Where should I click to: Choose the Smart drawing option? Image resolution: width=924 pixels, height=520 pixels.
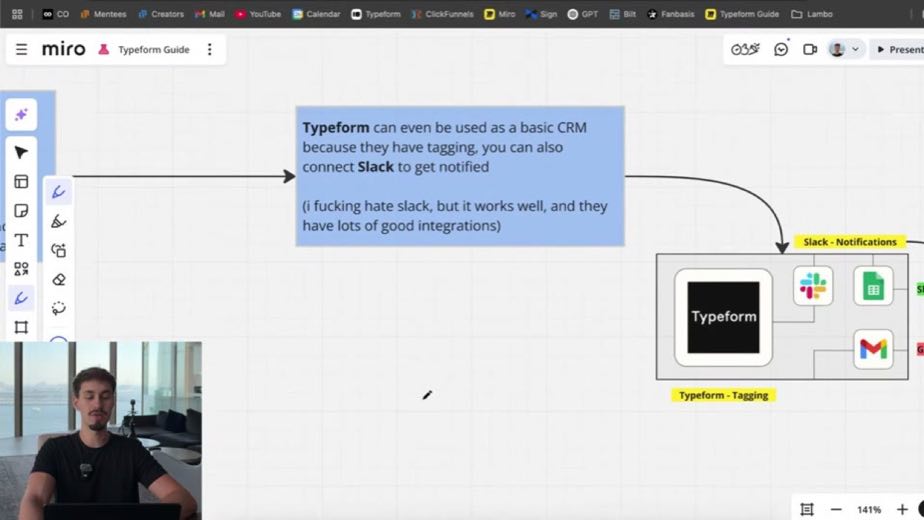click(58, 250)
